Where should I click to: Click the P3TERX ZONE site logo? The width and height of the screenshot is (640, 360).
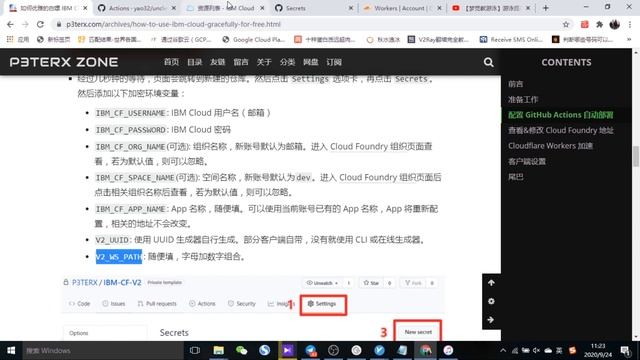pos(64,62)
